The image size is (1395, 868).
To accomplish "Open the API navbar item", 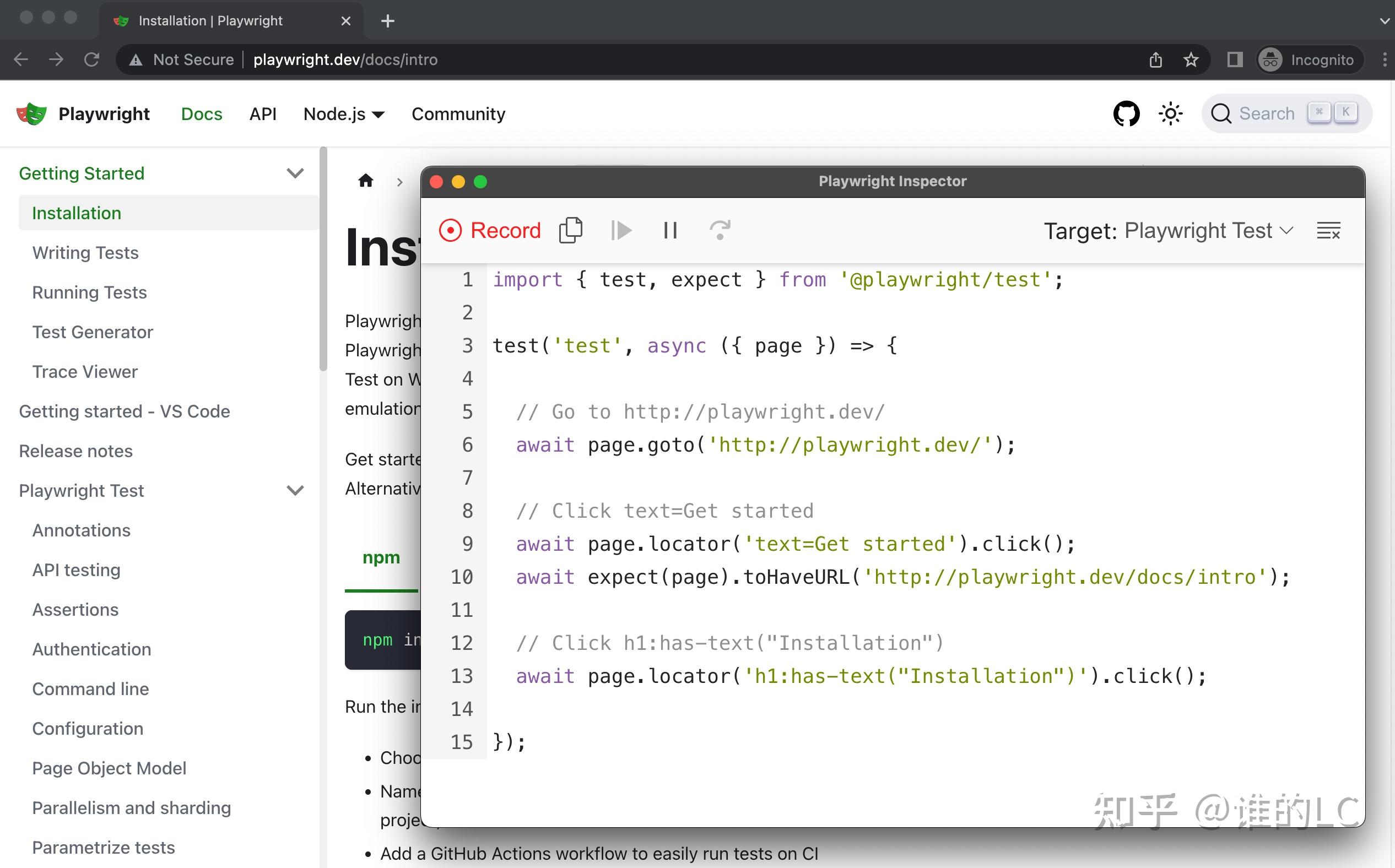I will [262, 113].
